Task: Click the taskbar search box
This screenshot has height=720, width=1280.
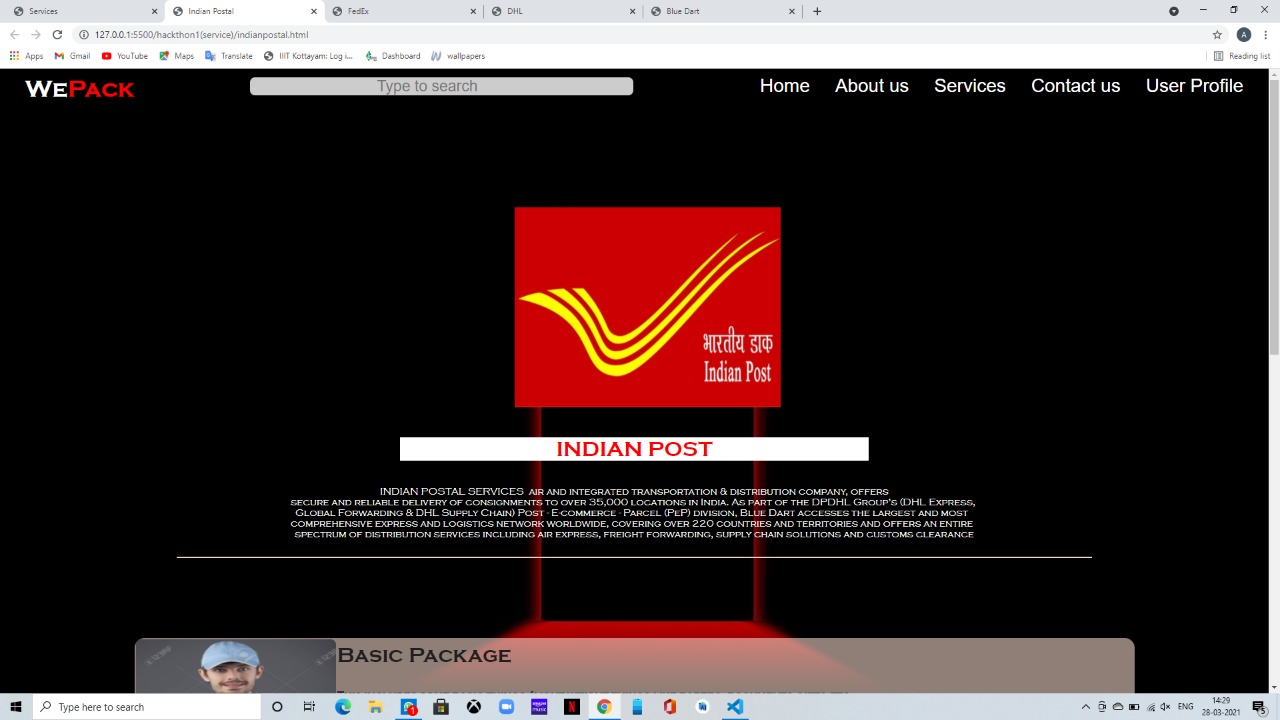Action: coord(147,707)
